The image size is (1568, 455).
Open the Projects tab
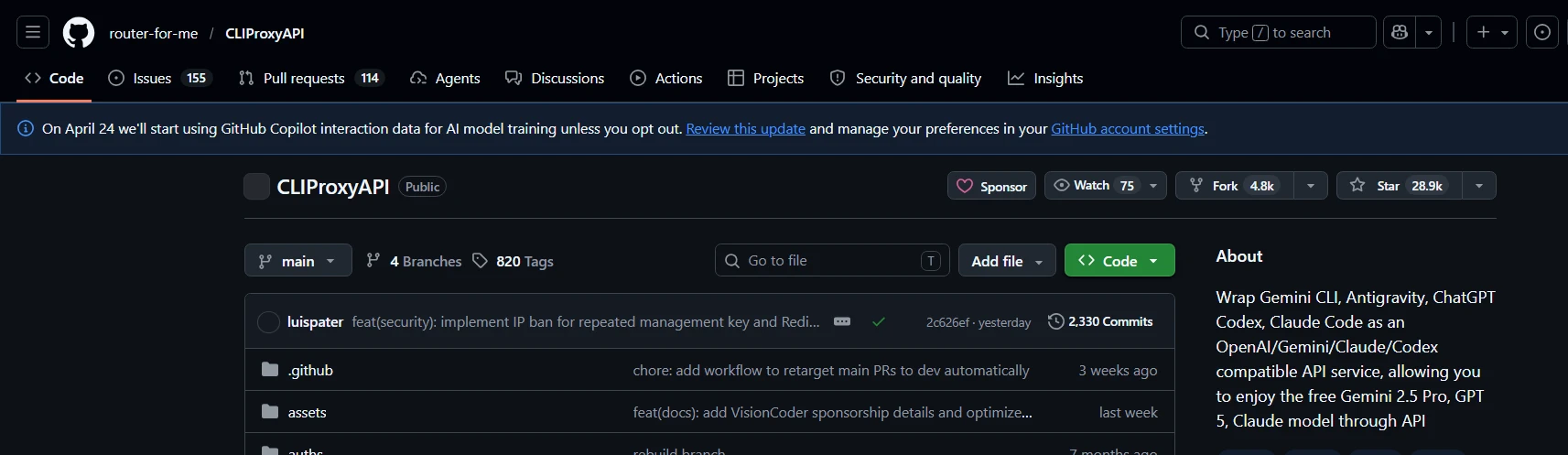point(766,78)
